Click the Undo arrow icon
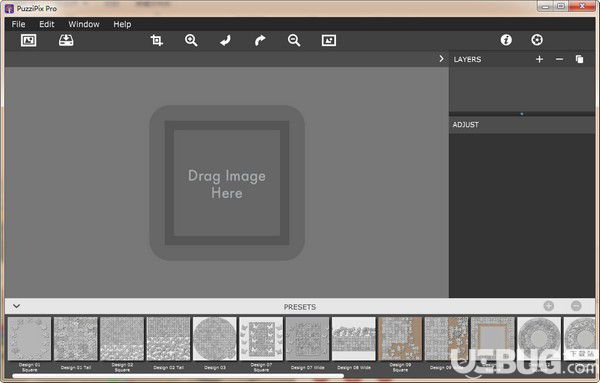600x383 pixels. click(225, 40)
